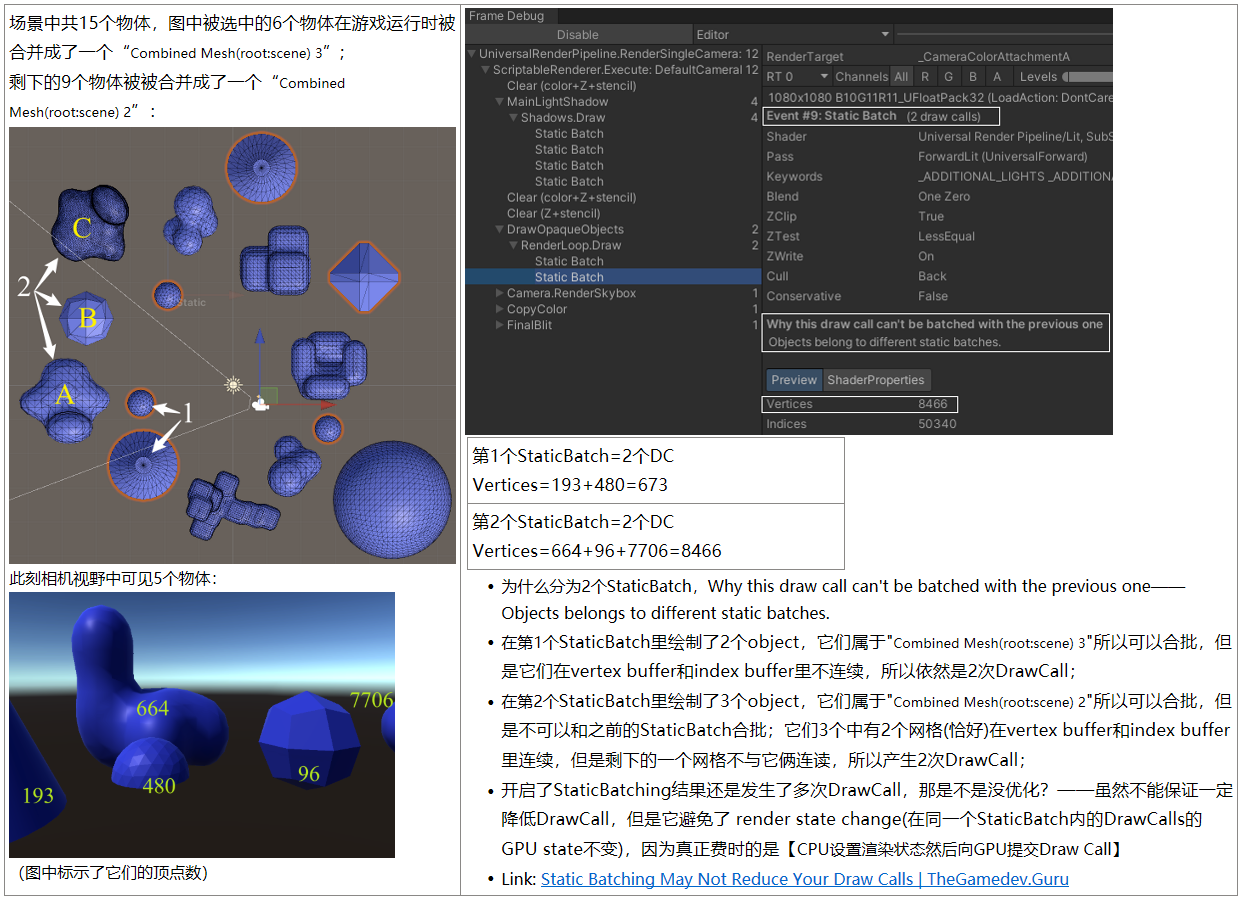The image size is (1242, 900).
Task: Select the Preview tab
Action: coord(794,380)
